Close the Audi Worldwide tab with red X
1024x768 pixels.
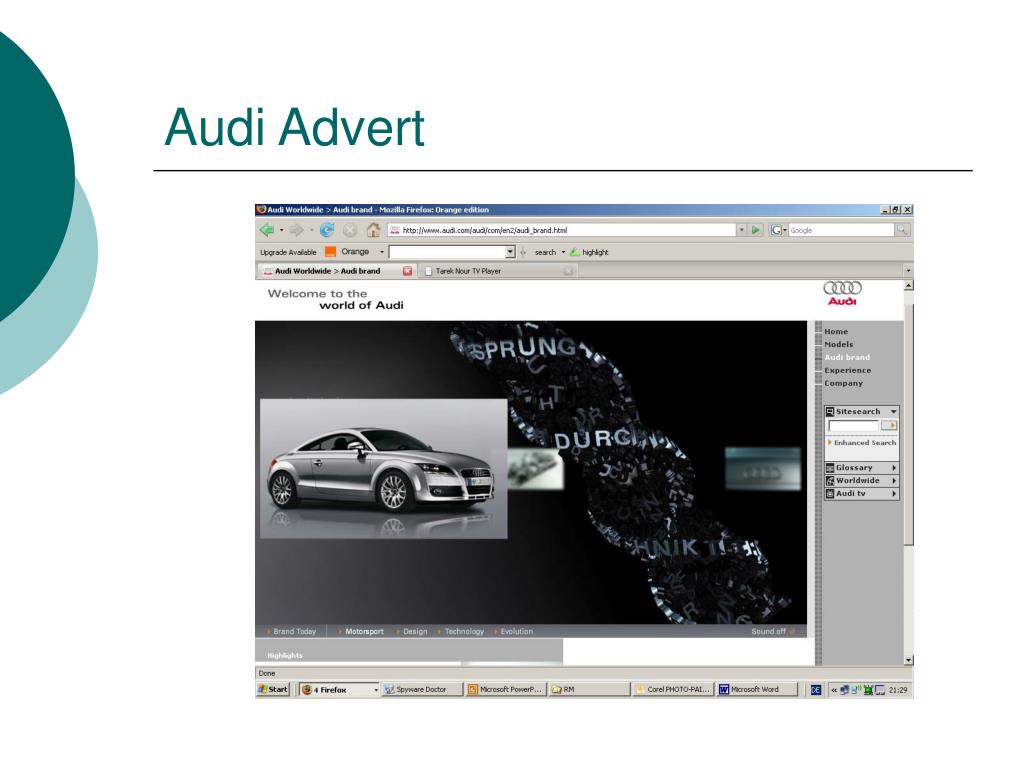[408, 271]
